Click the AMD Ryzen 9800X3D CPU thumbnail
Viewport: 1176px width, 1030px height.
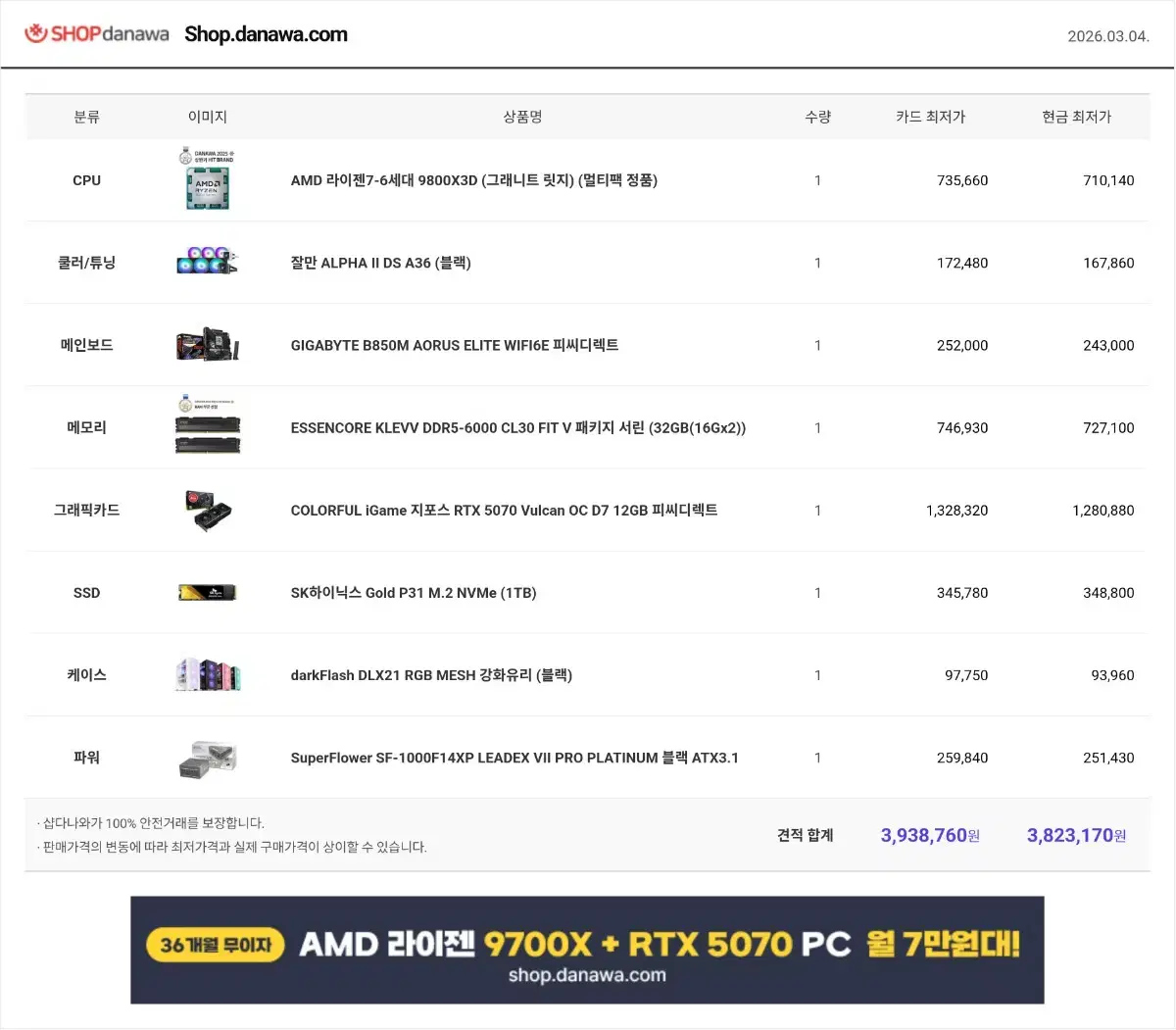[207, 179]
